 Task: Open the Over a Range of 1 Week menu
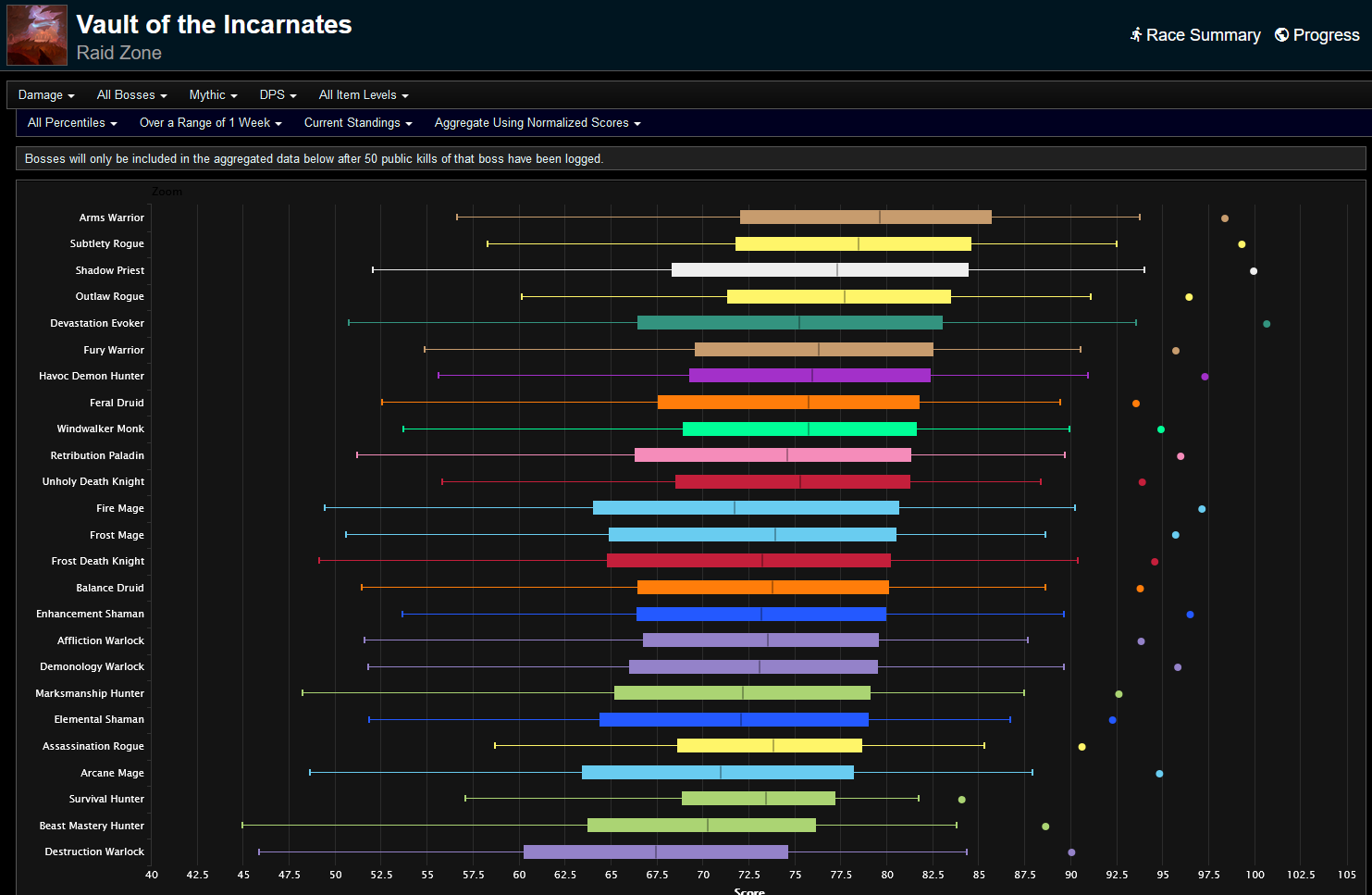tap(210, 123)
